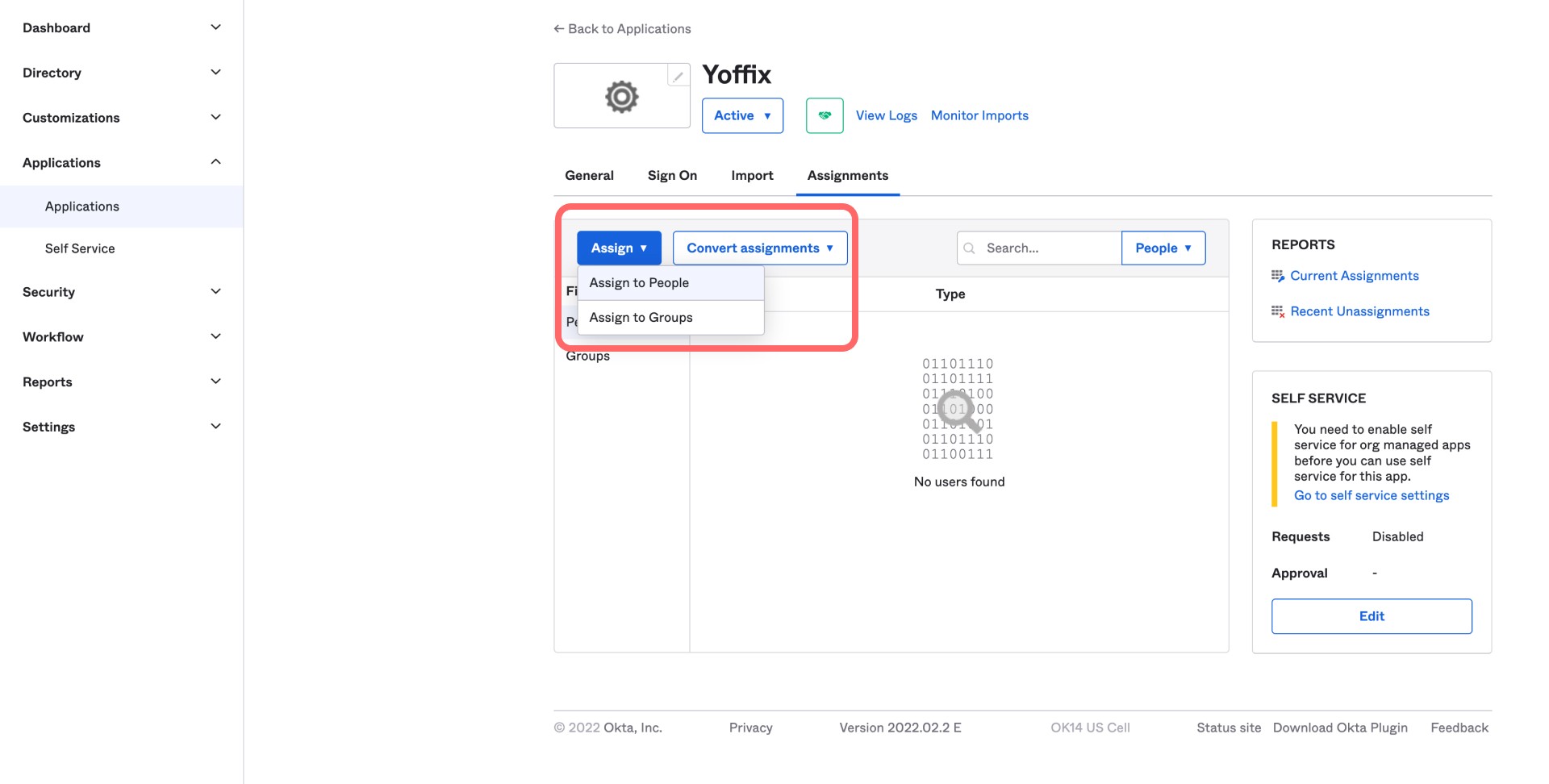
Task: Open Applications sub-item in the sidebar
Action: coord(121,206)
